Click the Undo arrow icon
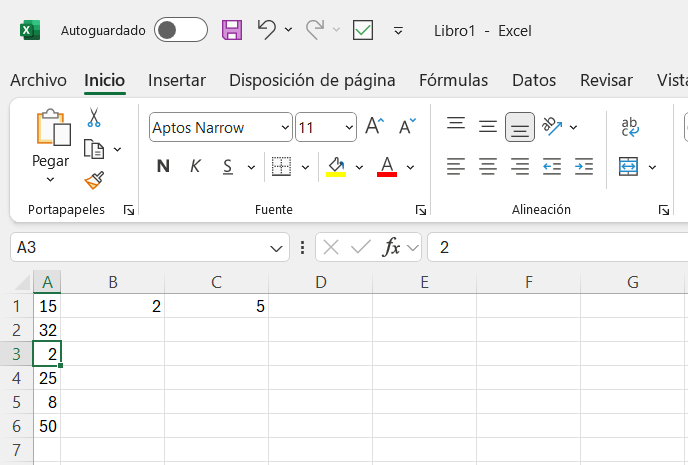This screenshot has width=688, height=465. point(266,30)
